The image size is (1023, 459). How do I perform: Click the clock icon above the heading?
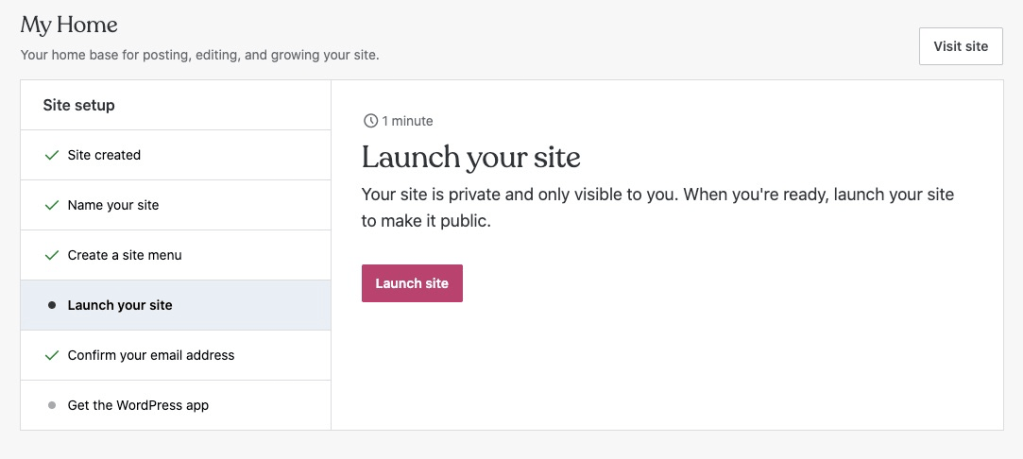pyautogui.click(x=370, y=121)
